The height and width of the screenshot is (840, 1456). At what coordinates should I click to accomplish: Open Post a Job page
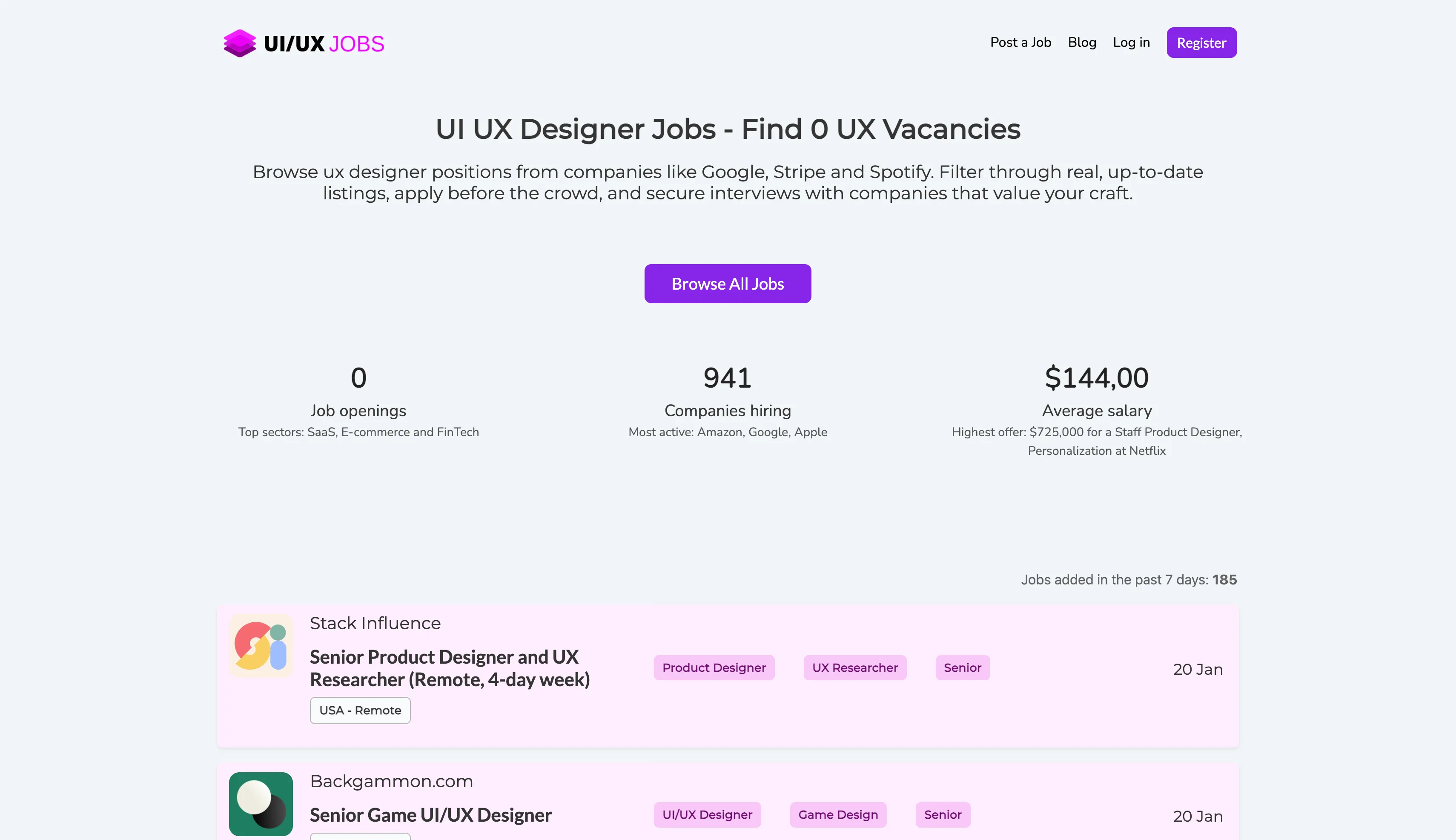1020,43
